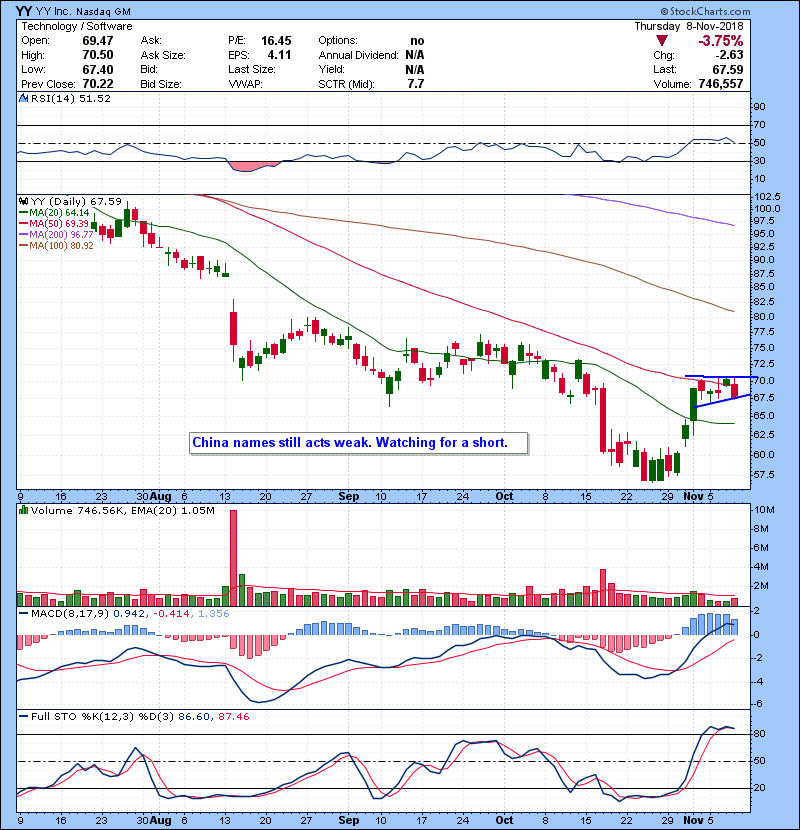The image size is (800, 830).
Task: Click the High value 70.50
Action: [x=97, y=55]
